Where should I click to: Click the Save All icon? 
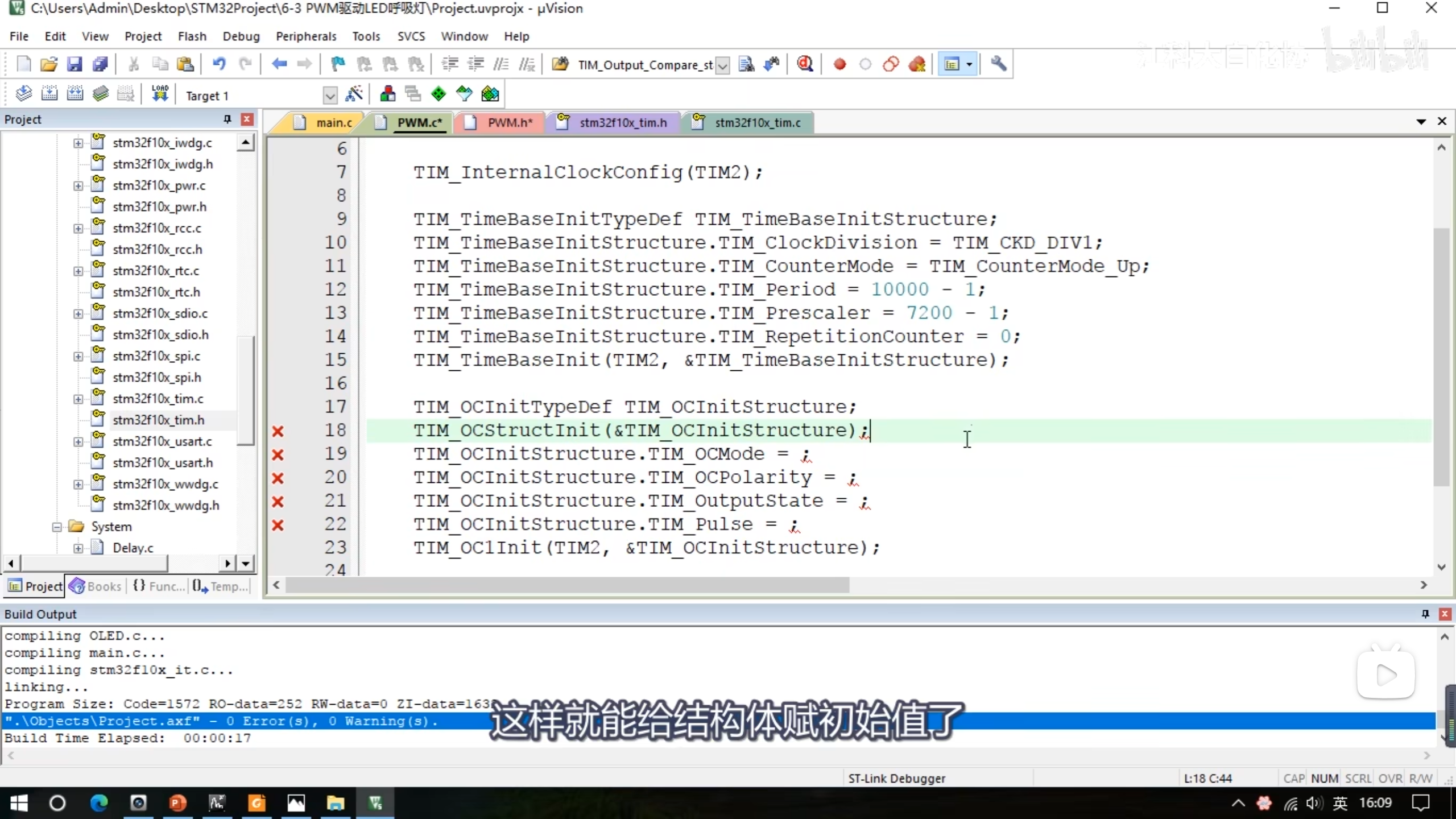click(x=100, y=64)
